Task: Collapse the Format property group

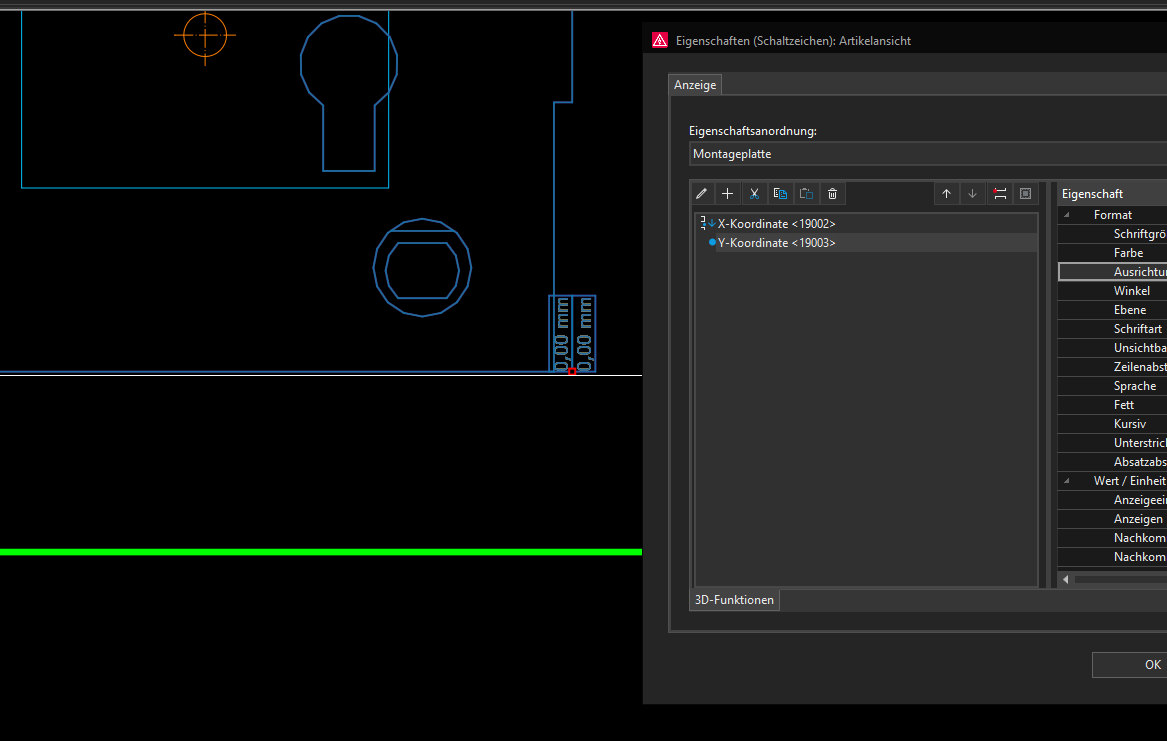Action: click(1067, 215)
